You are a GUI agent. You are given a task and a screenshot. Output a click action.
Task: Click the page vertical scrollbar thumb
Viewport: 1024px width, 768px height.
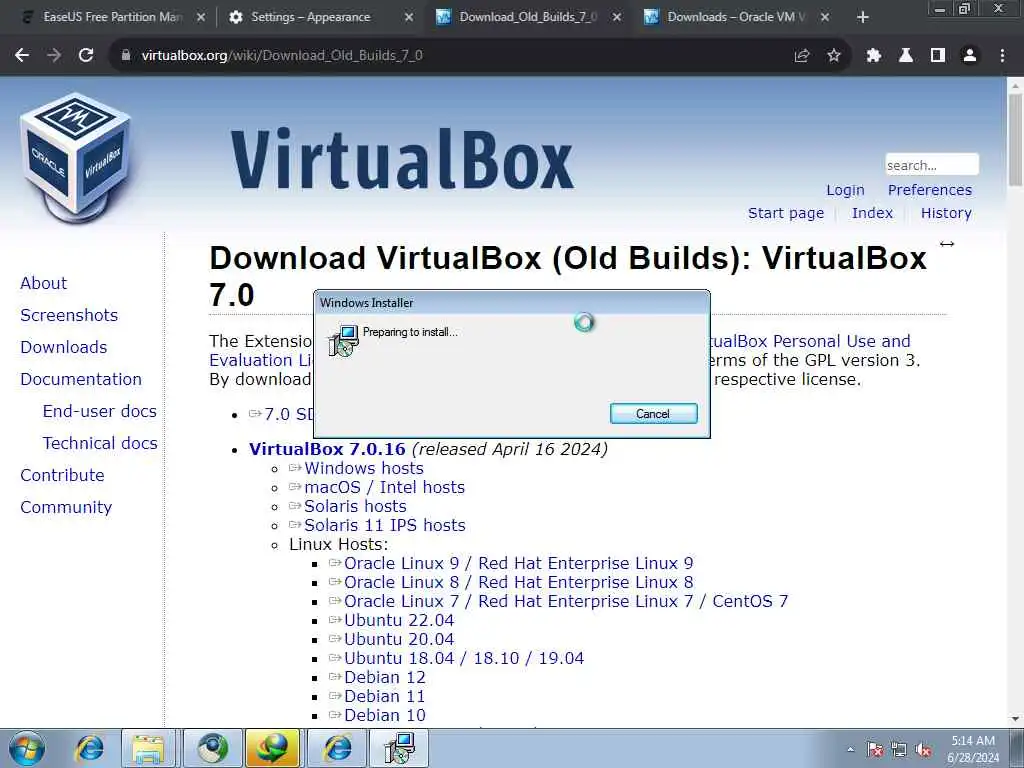pyautogui.click(x=1015, y=138)
